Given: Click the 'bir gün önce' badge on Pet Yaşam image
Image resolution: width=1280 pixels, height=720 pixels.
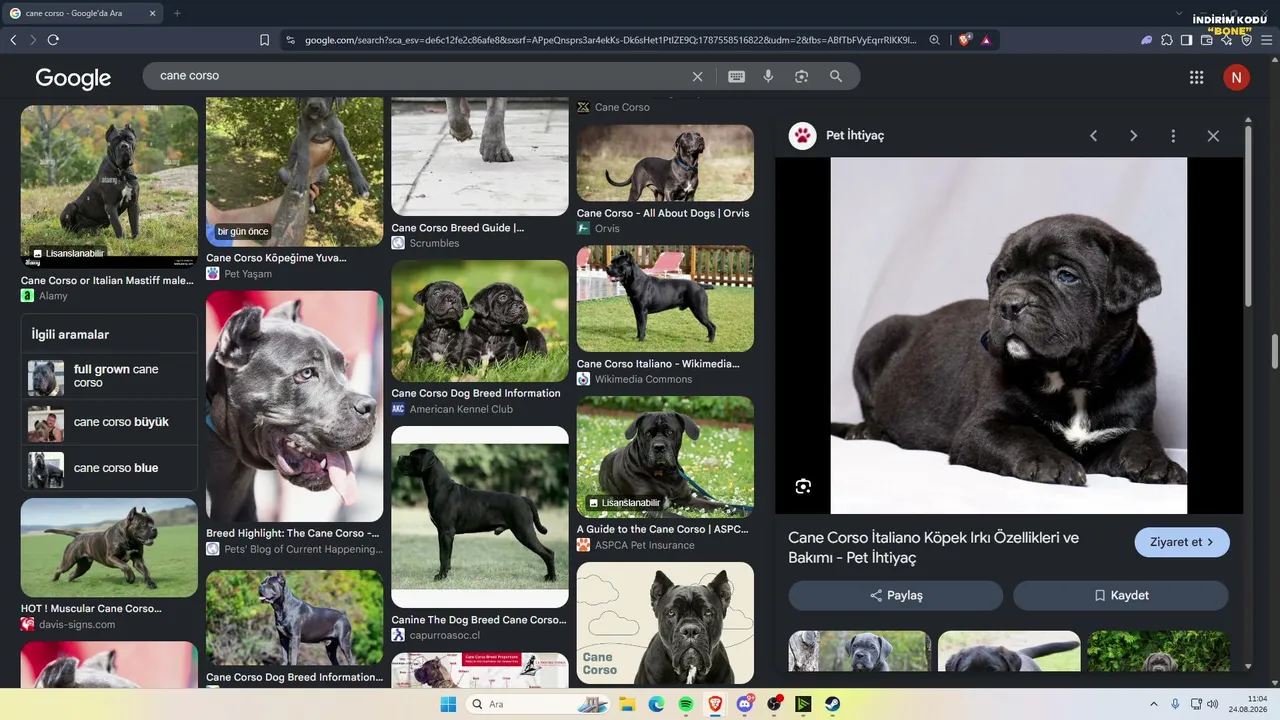Looking at the screenshot, I should [x=243, y=232].
